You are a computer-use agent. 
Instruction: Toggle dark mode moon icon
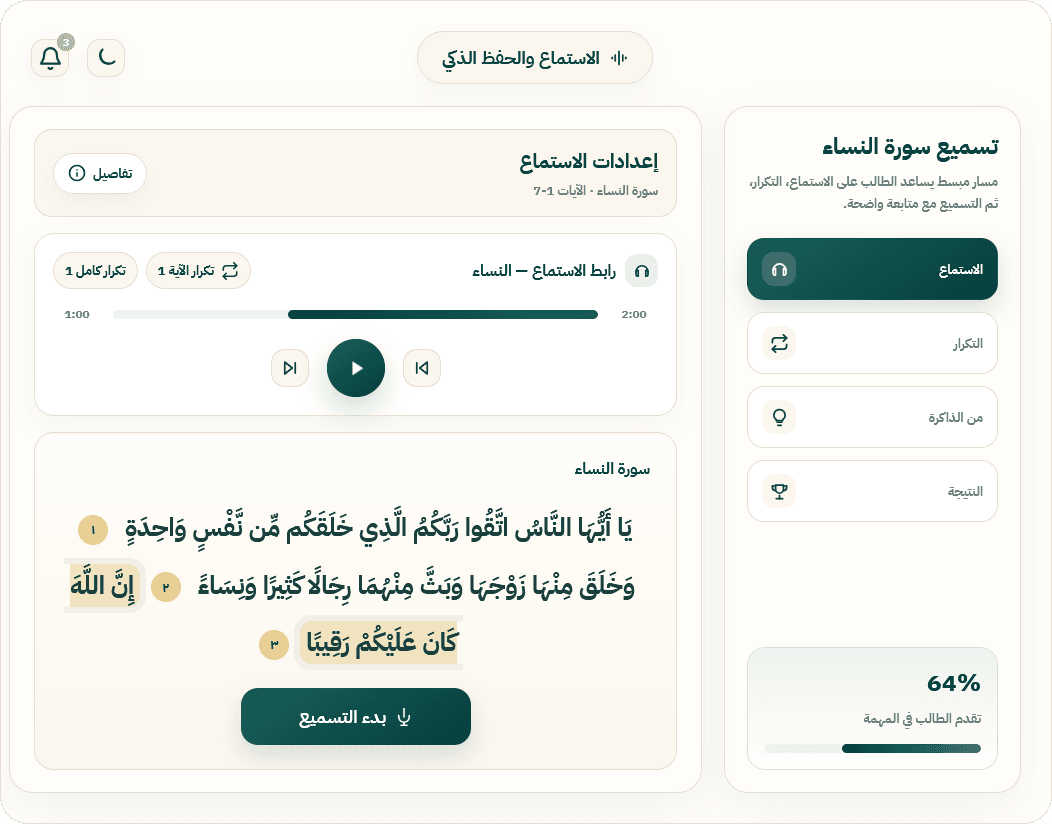pos(106,58)
